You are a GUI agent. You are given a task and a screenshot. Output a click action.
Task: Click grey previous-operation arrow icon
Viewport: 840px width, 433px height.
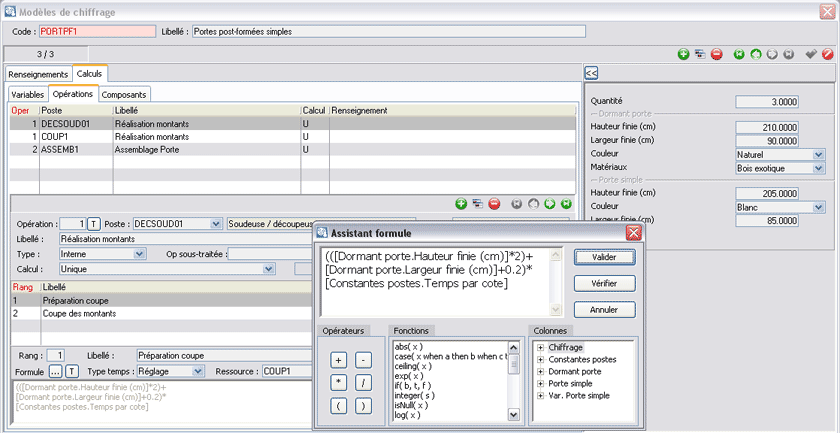point(534,204)
